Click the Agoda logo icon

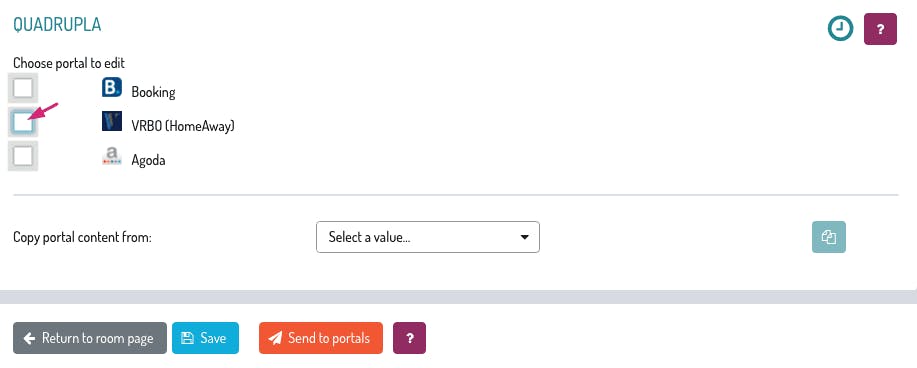(x=112, y=156)
